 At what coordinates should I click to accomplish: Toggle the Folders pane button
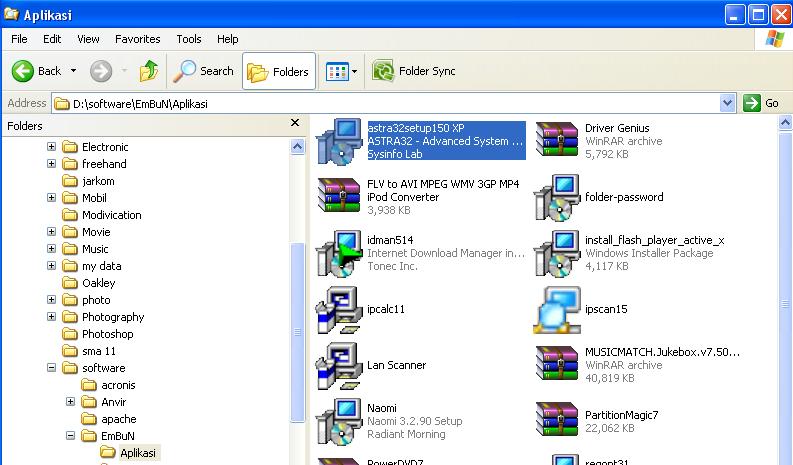(x=279, y=71)
